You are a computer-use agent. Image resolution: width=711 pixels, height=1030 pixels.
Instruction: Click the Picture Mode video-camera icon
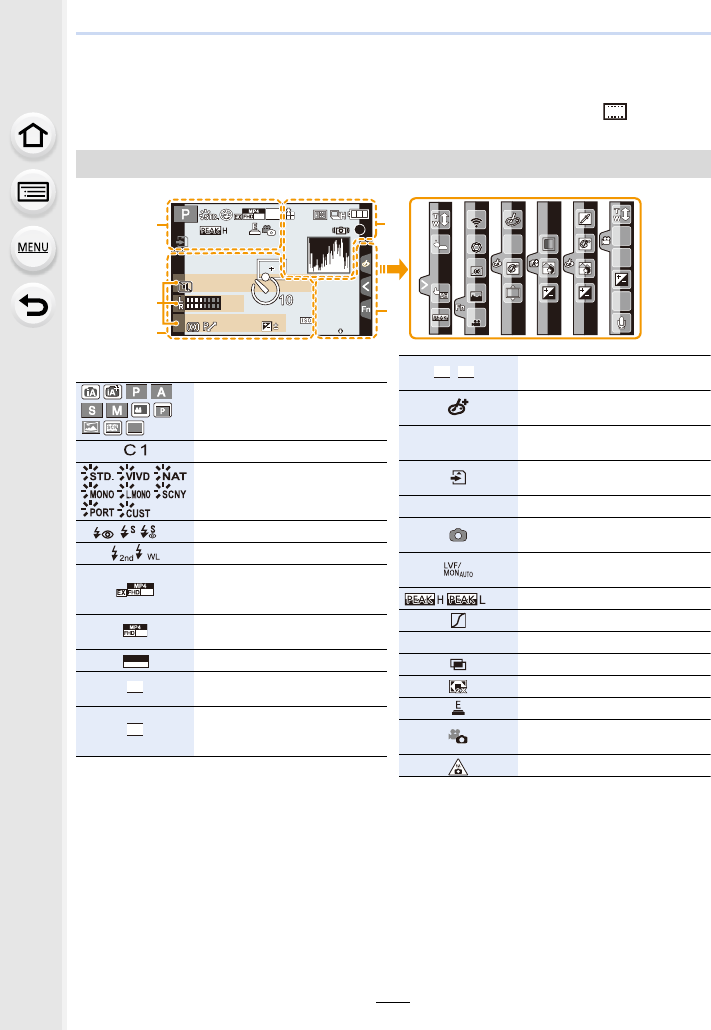tap(458, 737)
